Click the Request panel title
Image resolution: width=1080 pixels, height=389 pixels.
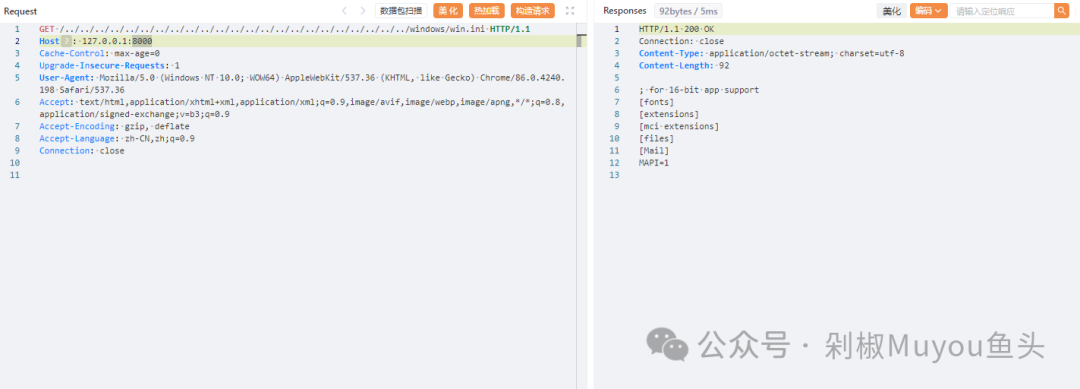click(x=21, y=11)
